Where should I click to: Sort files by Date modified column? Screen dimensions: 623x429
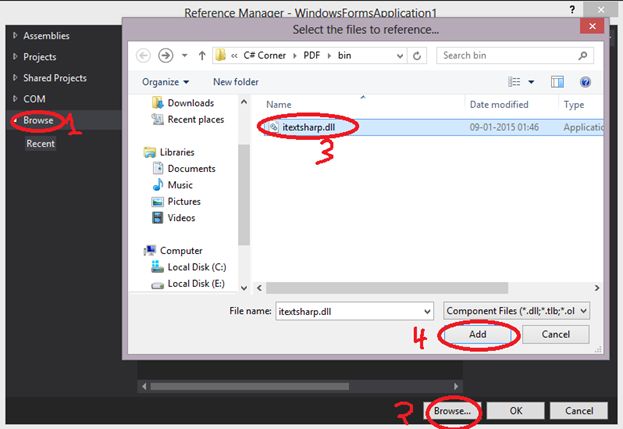[x=499, y=104]
